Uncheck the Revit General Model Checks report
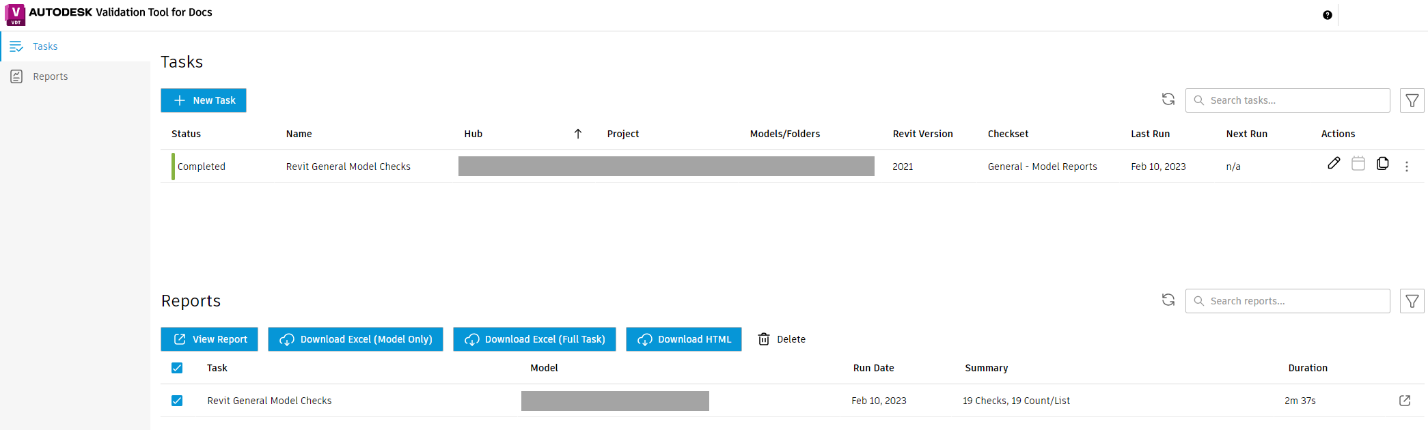 177,401
